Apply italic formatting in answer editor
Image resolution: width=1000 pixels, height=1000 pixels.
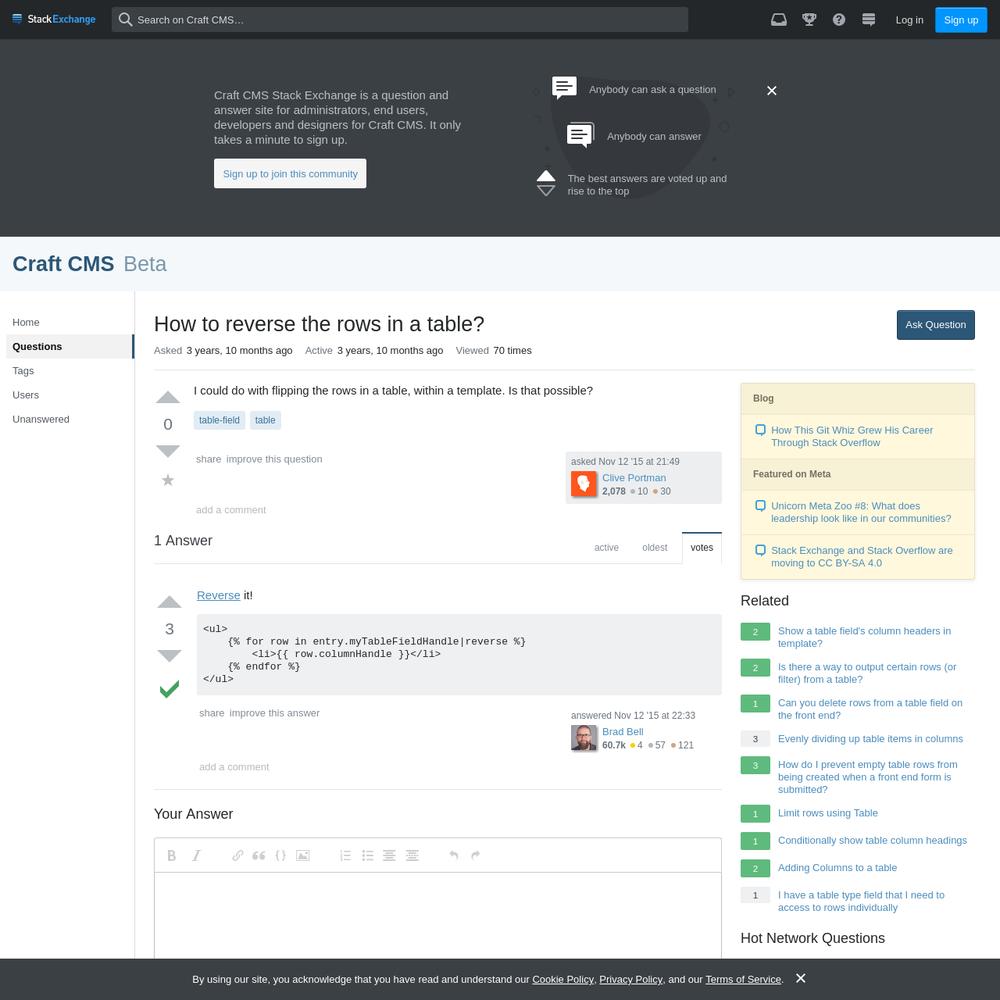pyautogui.click(x=196, y=856)
